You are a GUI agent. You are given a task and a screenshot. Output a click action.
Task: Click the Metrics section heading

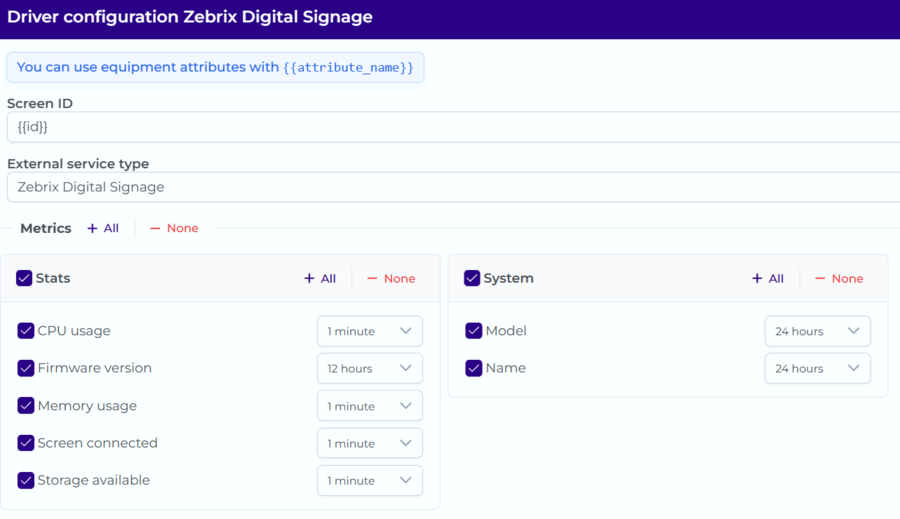(46, 228)
